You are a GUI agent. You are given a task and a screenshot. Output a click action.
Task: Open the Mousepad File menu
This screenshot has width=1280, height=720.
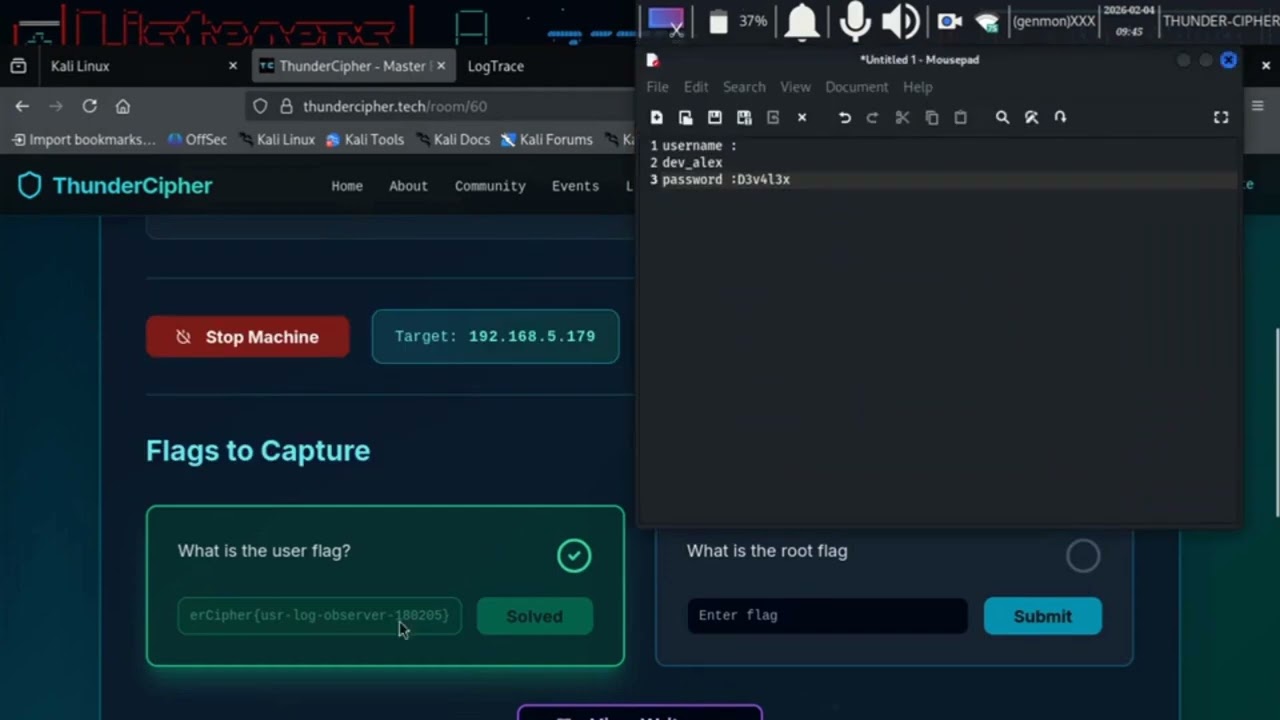coord(657,87)
